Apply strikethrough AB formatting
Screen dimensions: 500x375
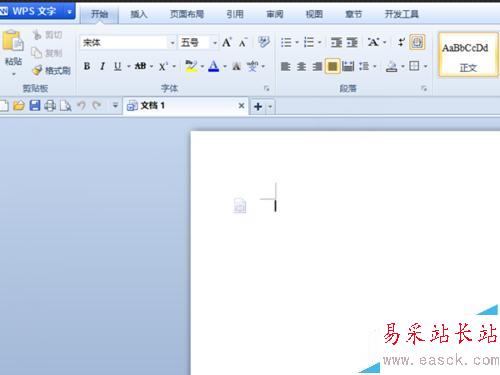point(140,66)
